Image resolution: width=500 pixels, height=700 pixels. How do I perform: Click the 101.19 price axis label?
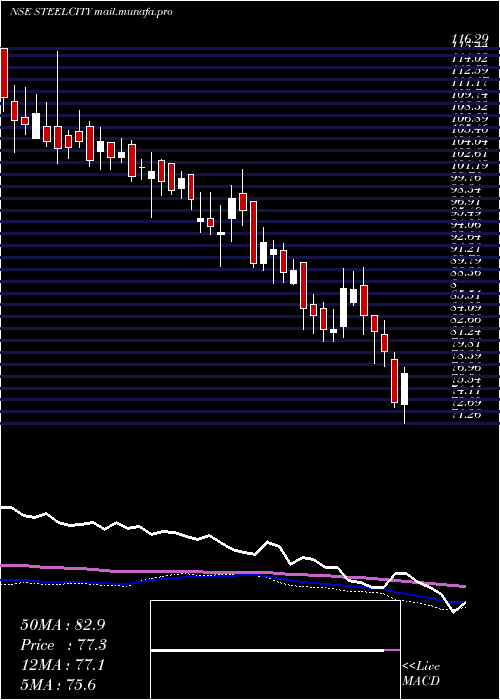click(468, 167)
